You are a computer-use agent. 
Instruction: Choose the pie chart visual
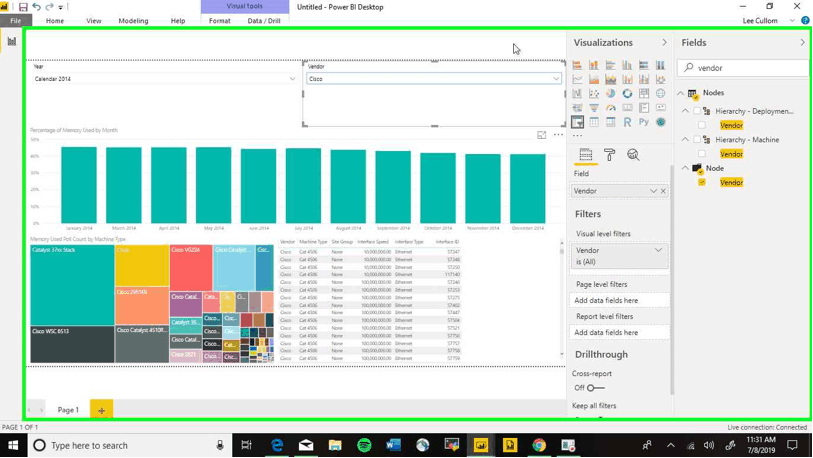(611, 94)
